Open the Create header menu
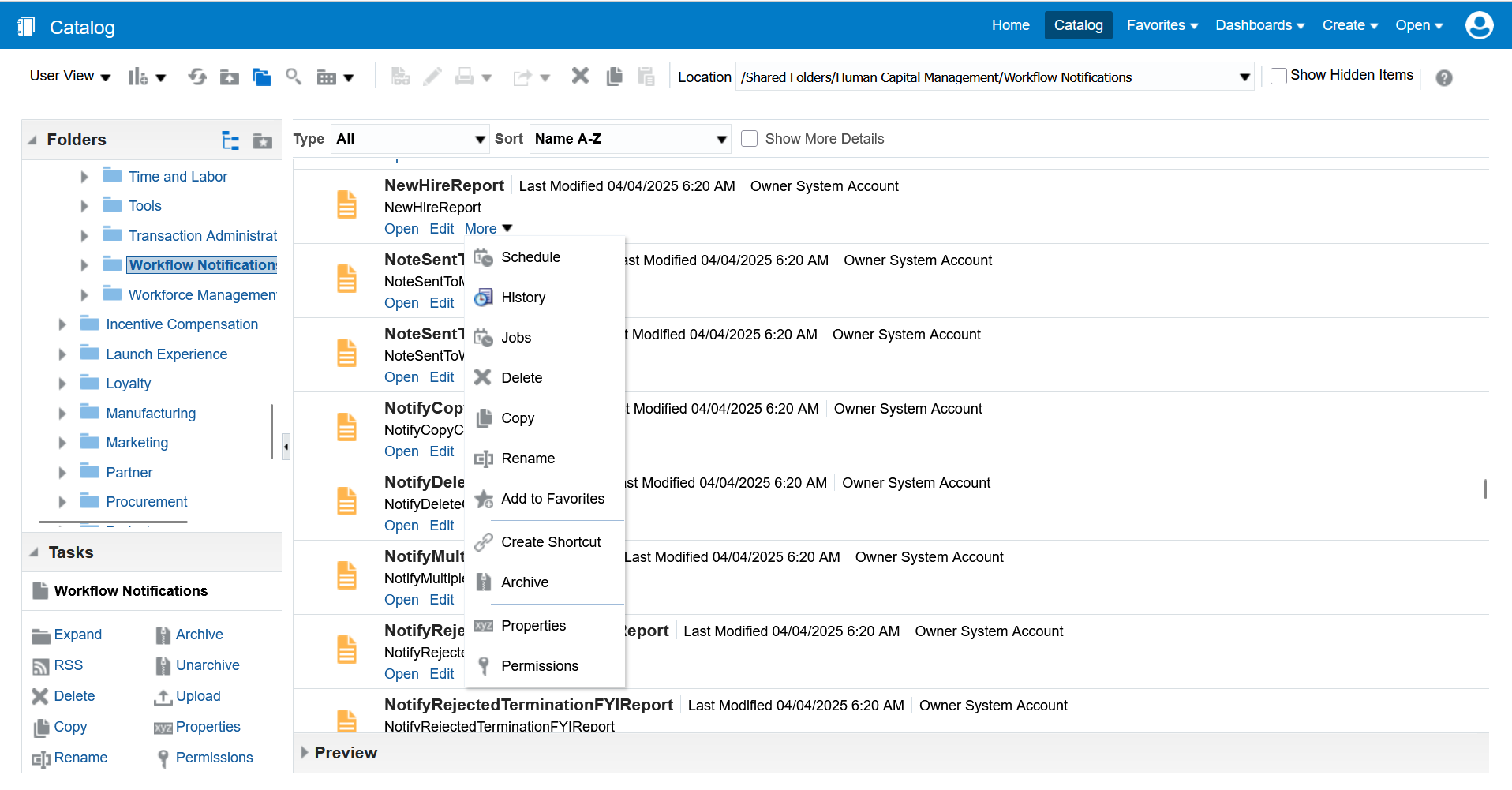This screenshot has width=1512, height=790. (x=1349, y=25)
